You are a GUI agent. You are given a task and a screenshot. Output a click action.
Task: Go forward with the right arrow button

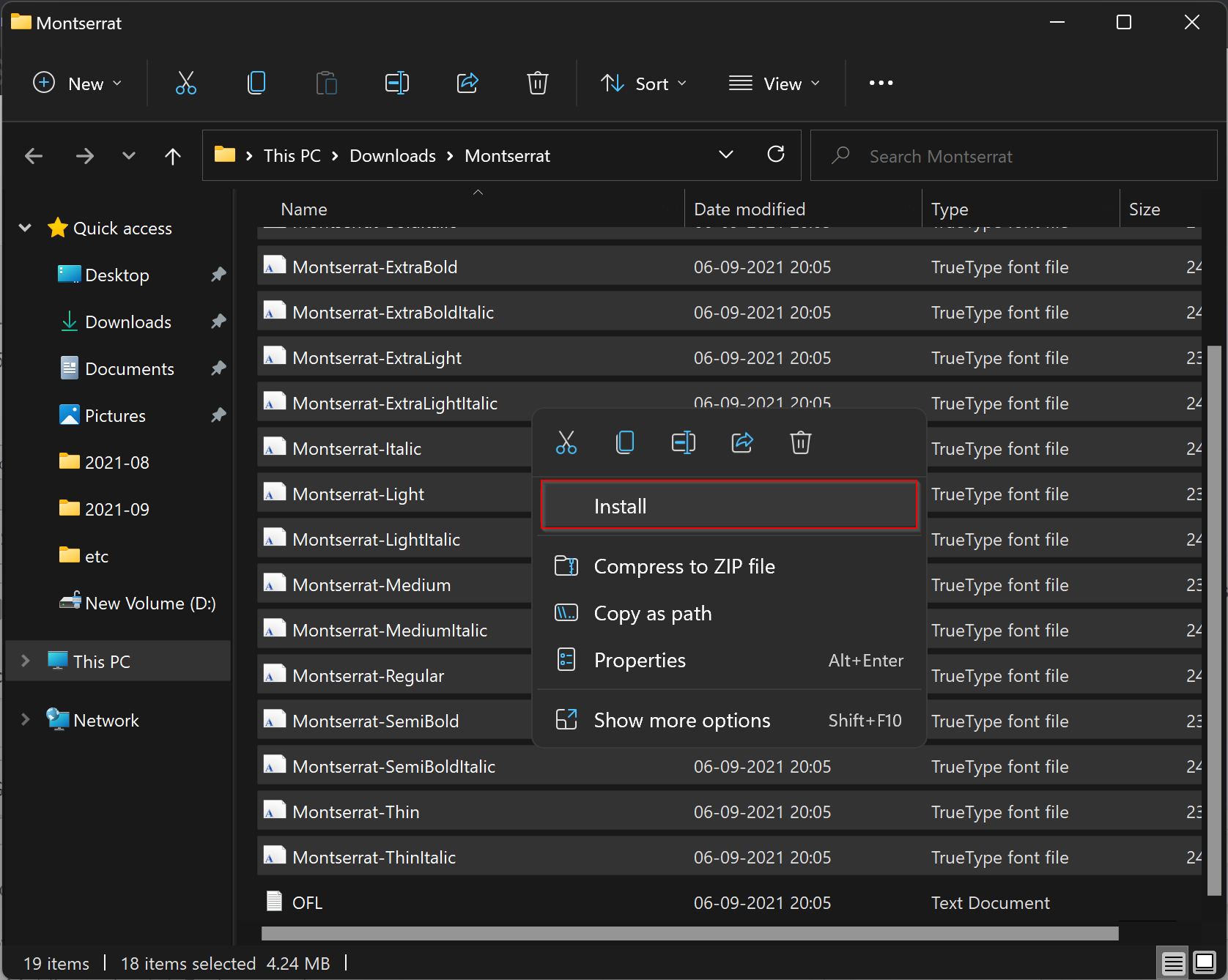pyautogui.click(x=85, y=156)
